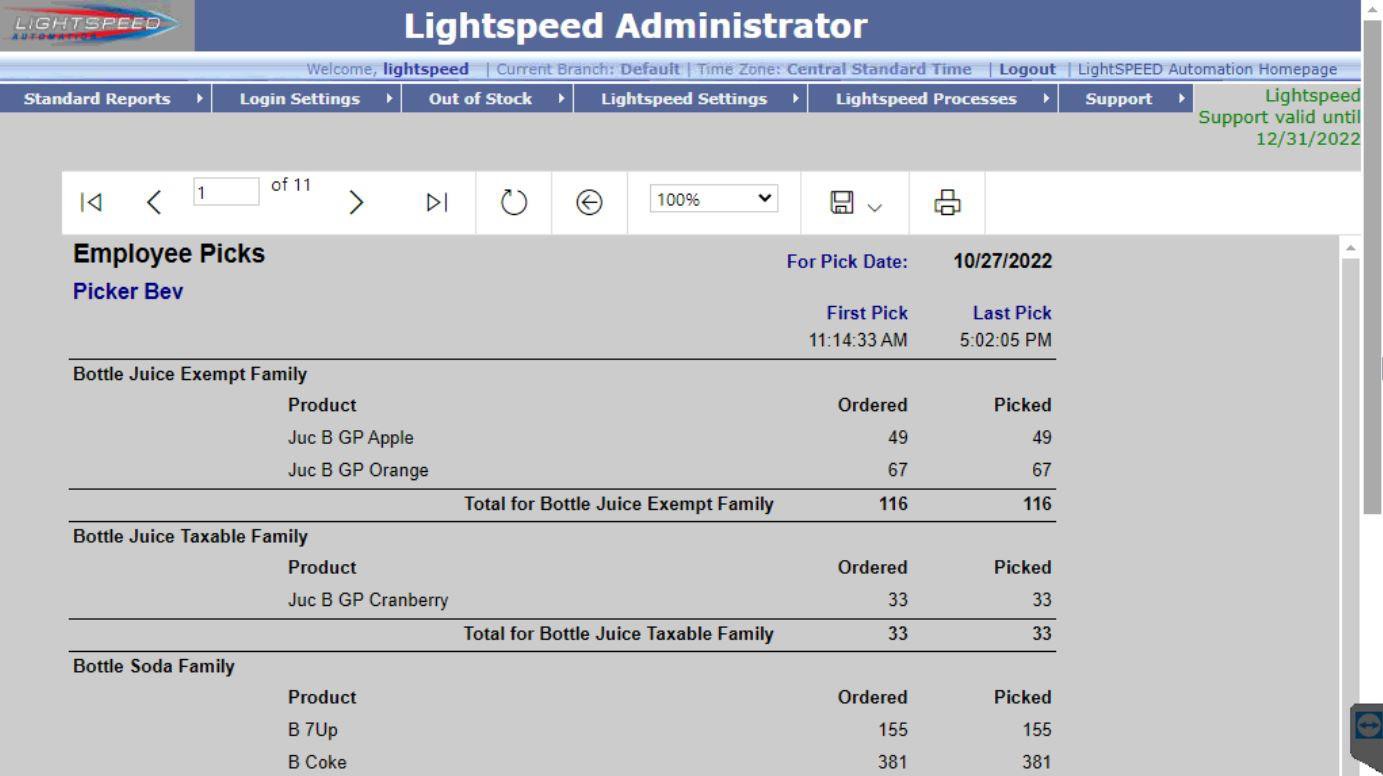The width and height of the screenshot is (1383, 776).
Task: Expand the Standard Reports menu arrow
Action: (199, 99)
